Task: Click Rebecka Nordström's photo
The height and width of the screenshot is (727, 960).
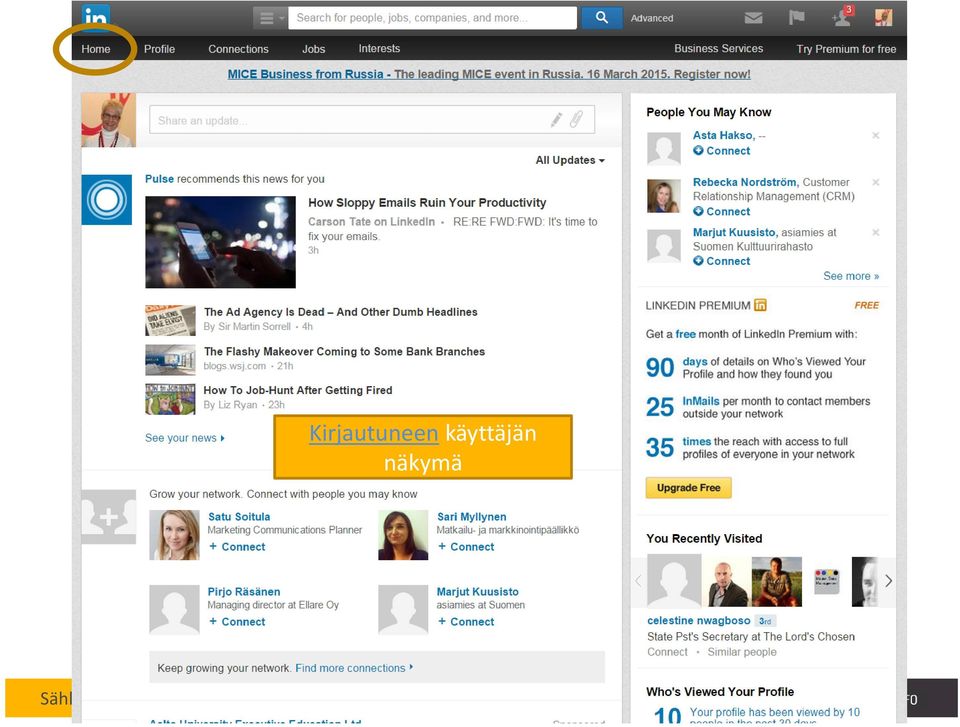Action: pos(664,195)
